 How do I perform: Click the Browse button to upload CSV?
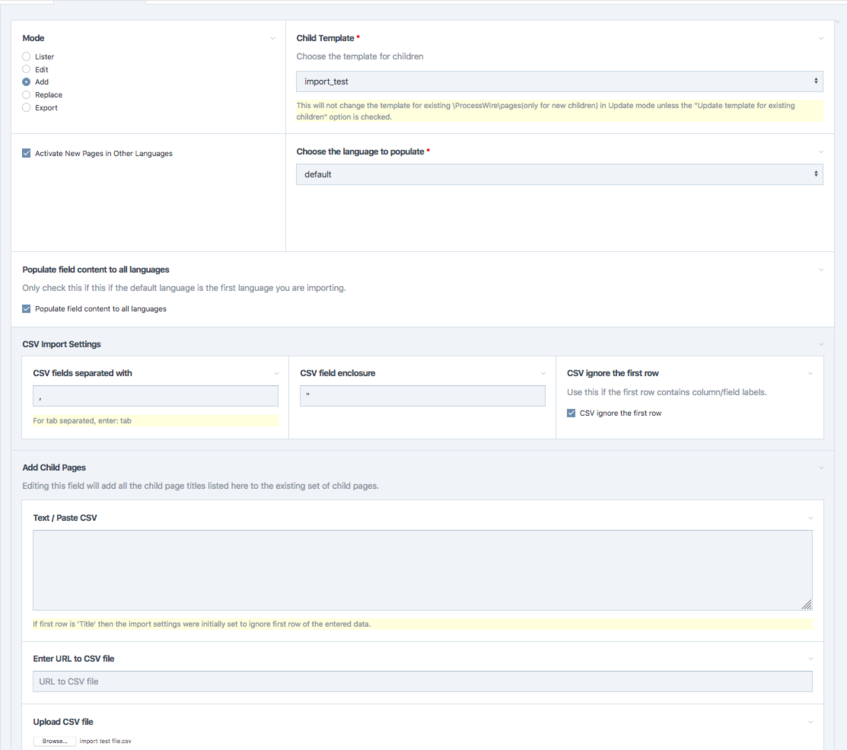coord(54,741)
